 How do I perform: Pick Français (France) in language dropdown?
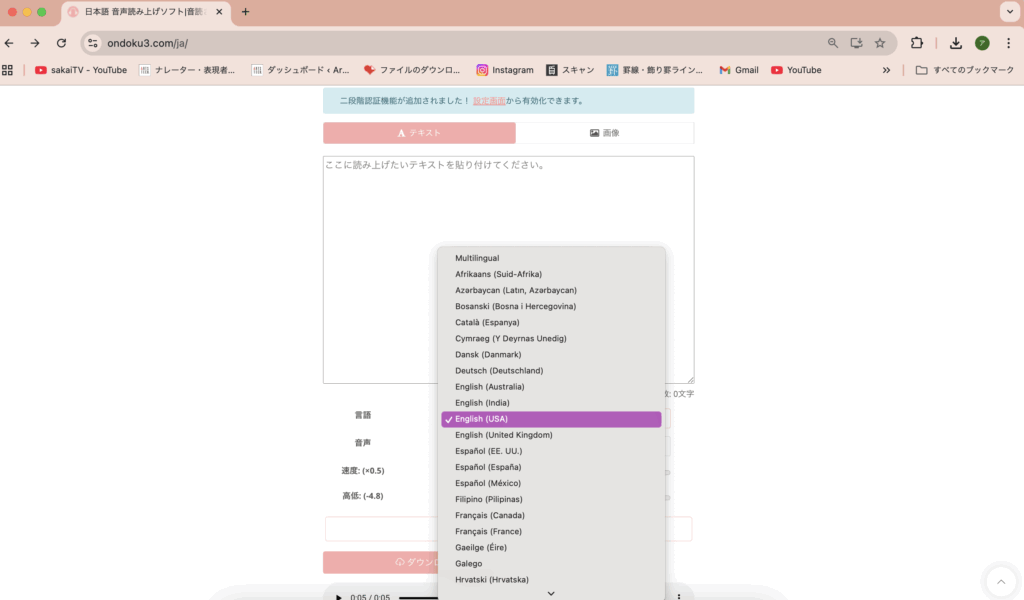490,531
